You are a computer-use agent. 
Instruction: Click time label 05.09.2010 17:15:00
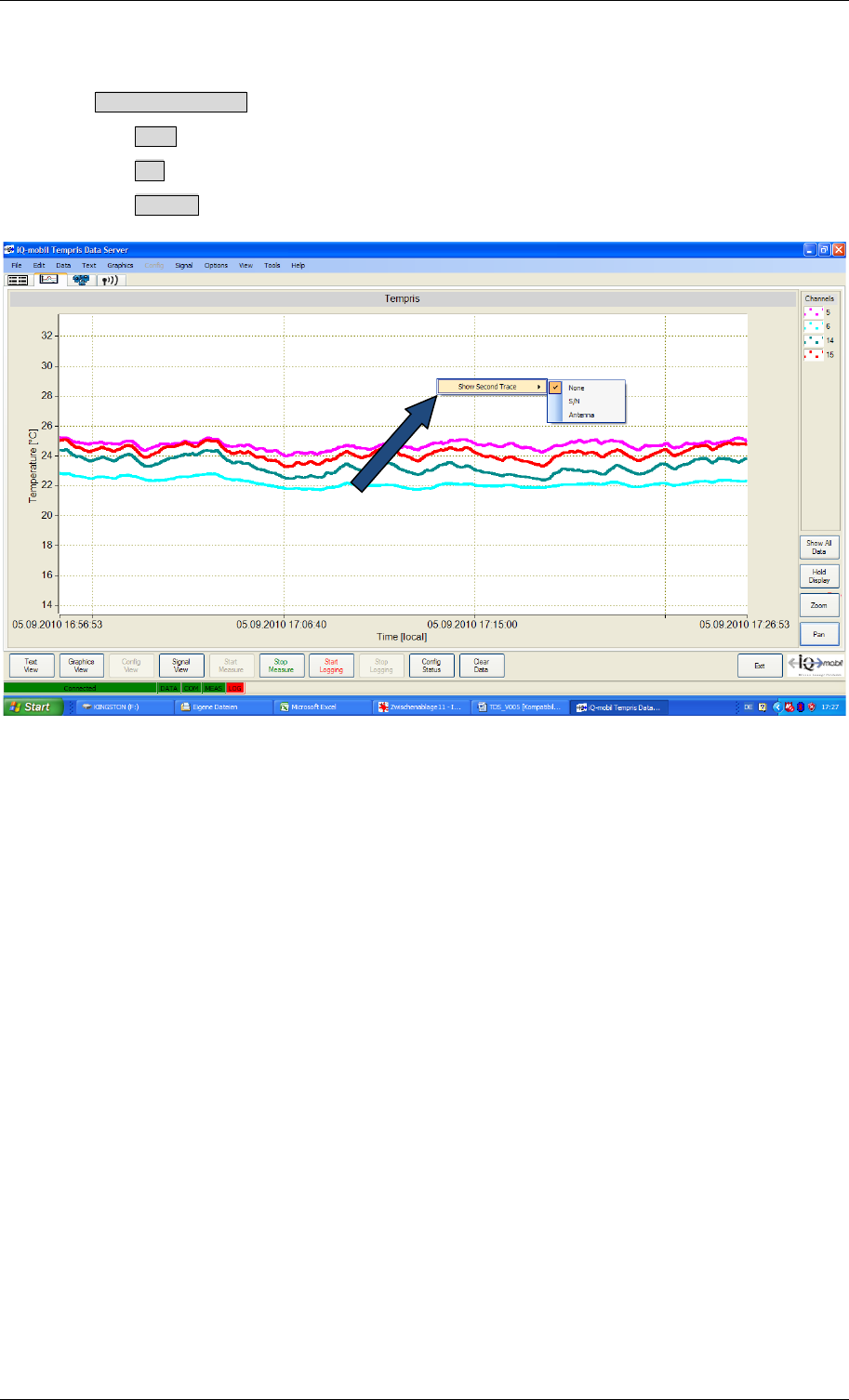(x=473, y=625)
